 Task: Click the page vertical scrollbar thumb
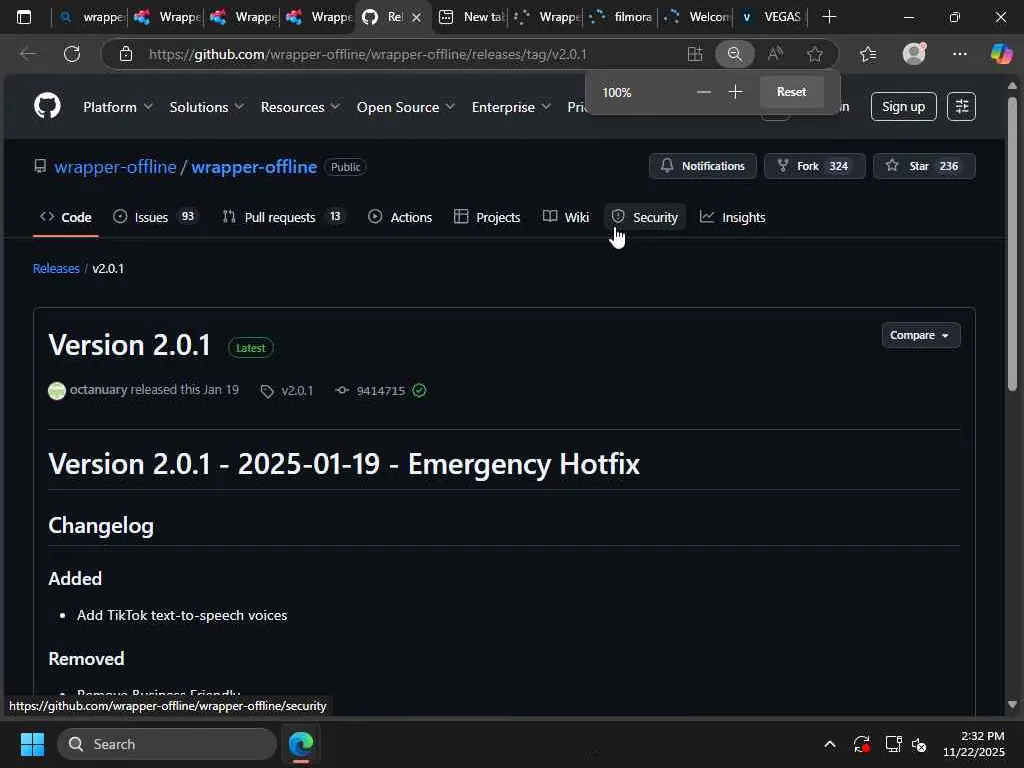[x=1012, y=244]
